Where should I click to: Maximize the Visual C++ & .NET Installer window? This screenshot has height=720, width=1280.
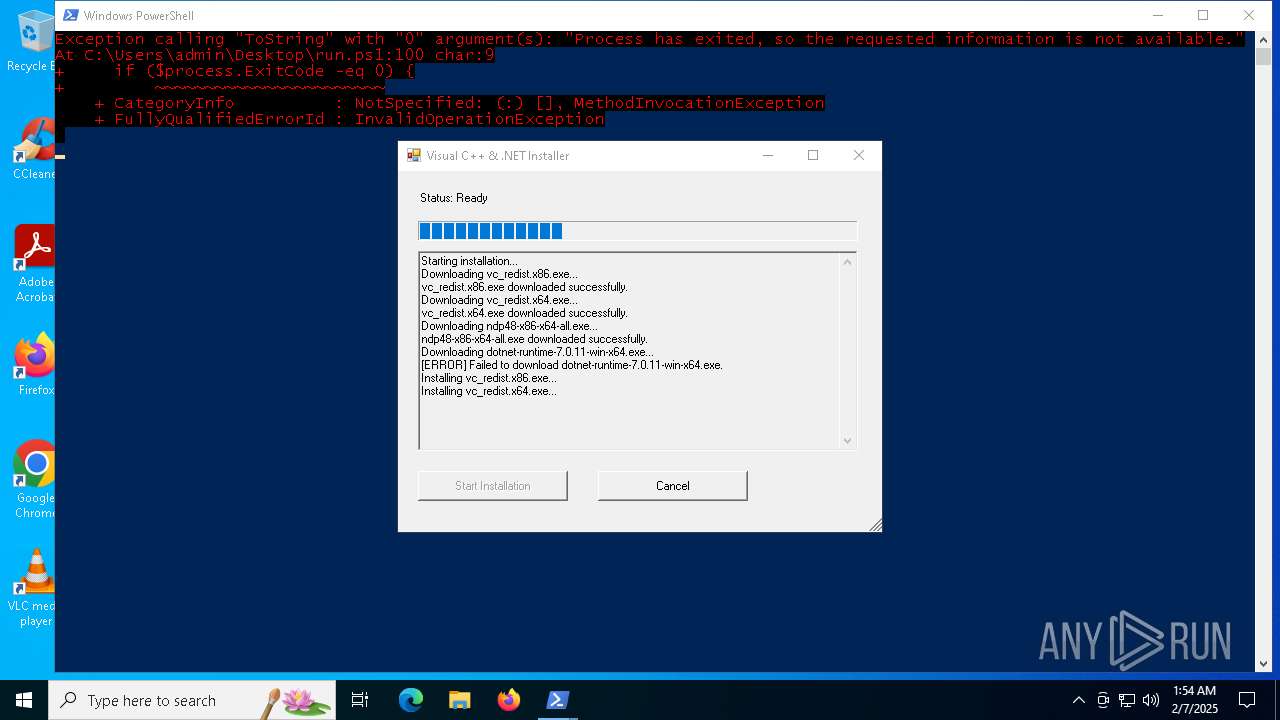813,155
